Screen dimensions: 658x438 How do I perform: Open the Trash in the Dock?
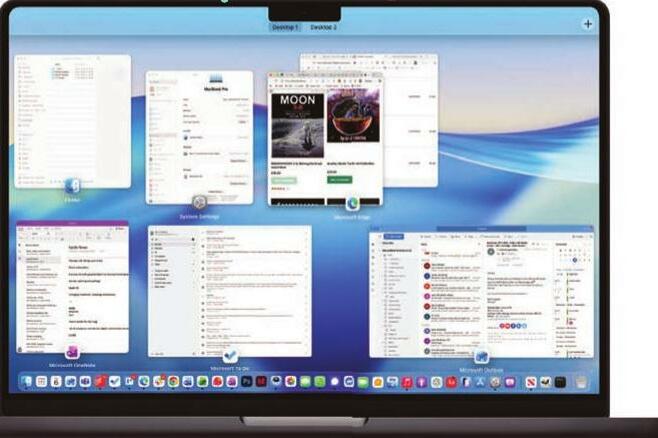[580, 382]
